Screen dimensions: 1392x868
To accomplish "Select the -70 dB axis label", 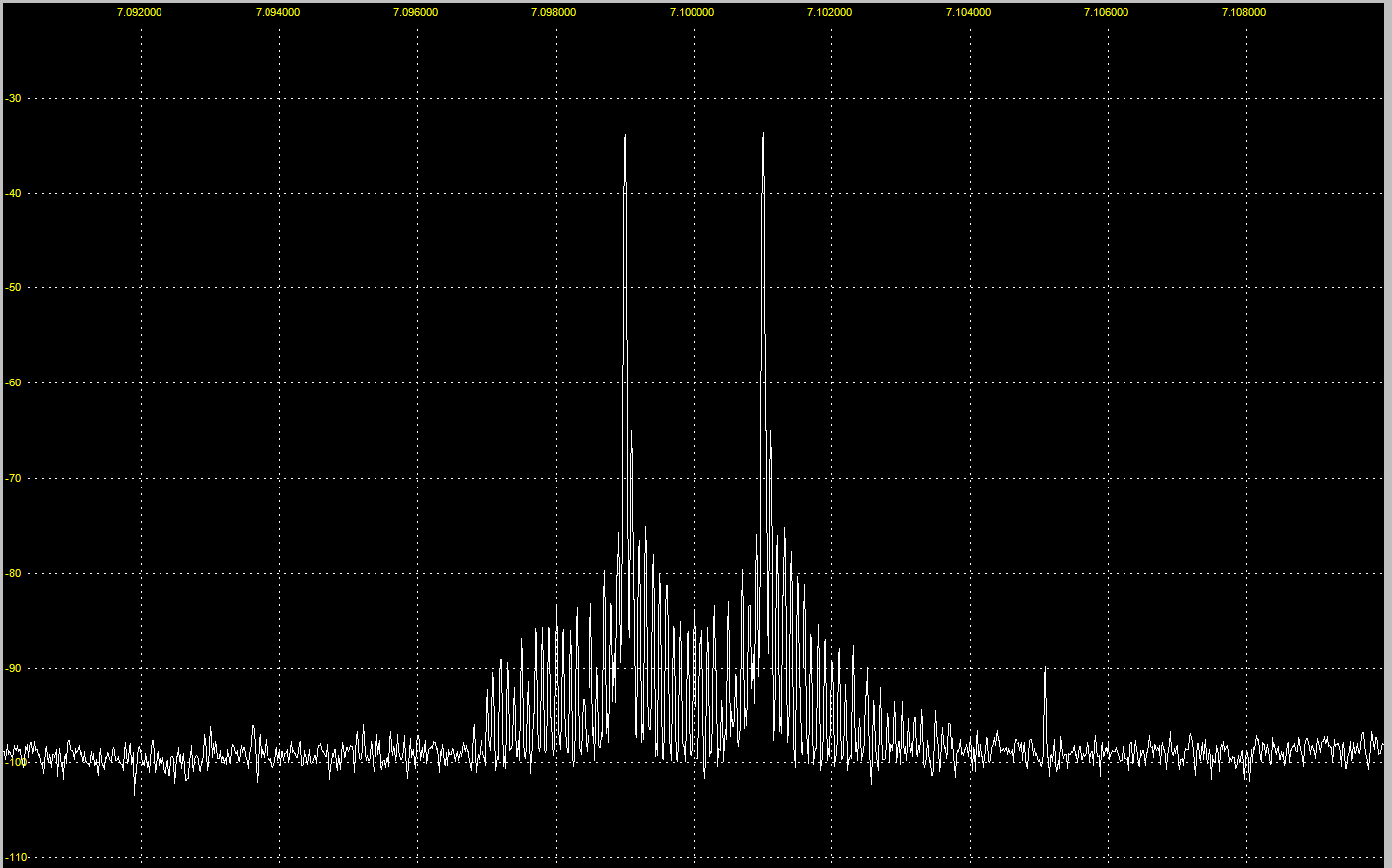I will (x=13, y=479).
